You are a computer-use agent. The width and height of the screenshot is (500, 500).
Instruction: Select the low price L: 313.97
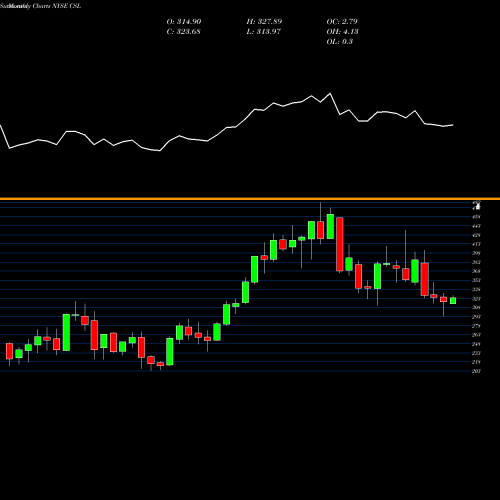pyautogui.click(x=264, y=31)
